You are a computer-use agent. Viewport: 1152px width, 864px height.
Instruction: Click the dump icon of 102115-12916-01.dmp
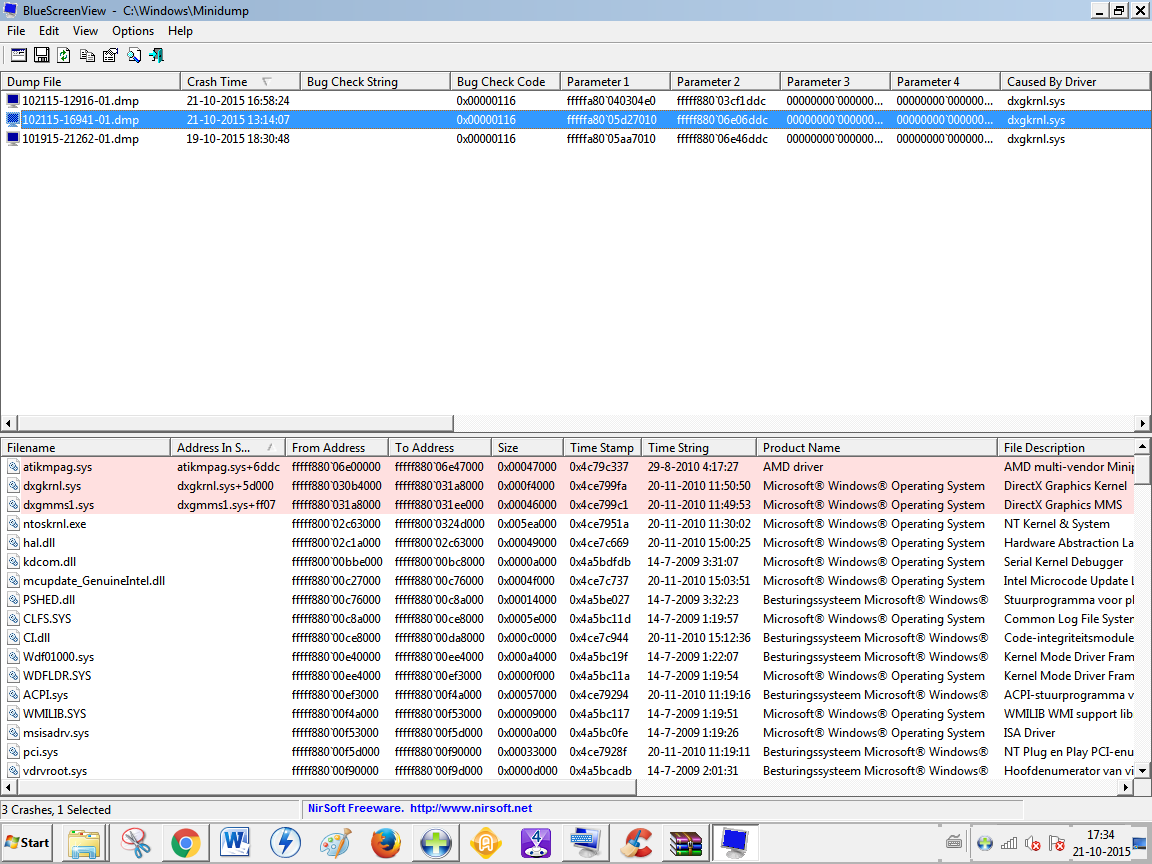coord(12,101)
